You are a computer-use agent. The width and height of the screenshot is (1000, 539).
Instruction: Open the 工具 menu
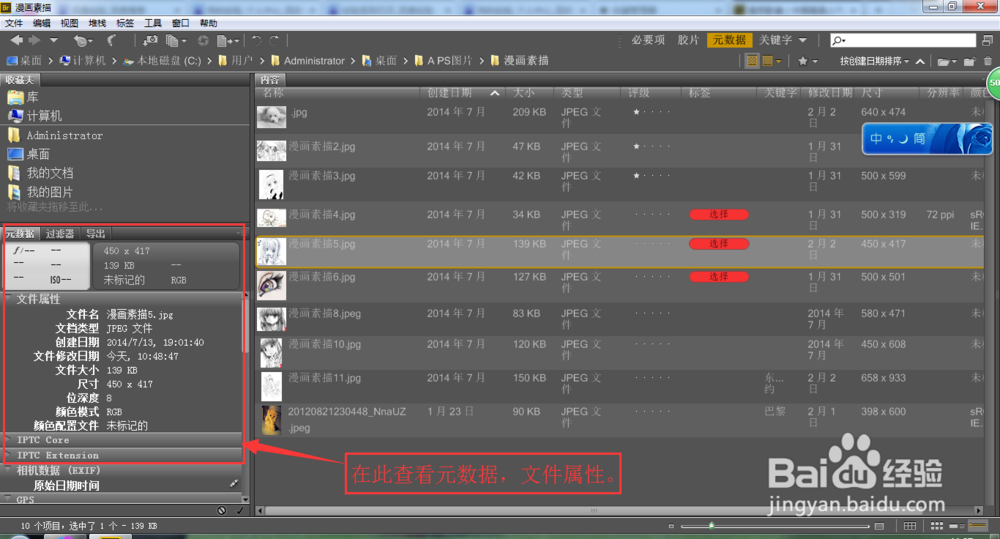[152, 23]
